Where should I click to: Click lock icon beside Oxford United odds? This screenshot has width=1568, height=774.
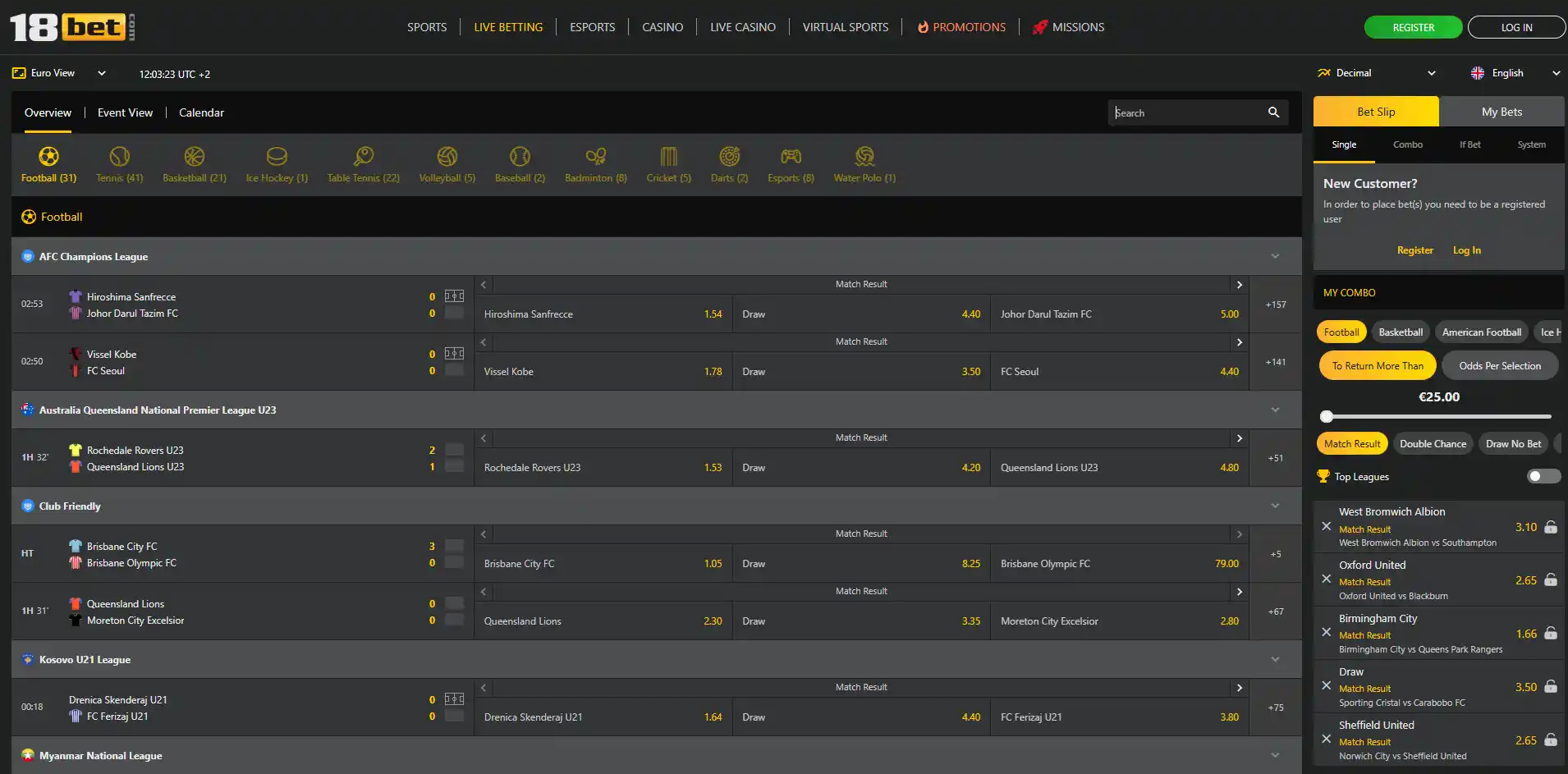1551,580
